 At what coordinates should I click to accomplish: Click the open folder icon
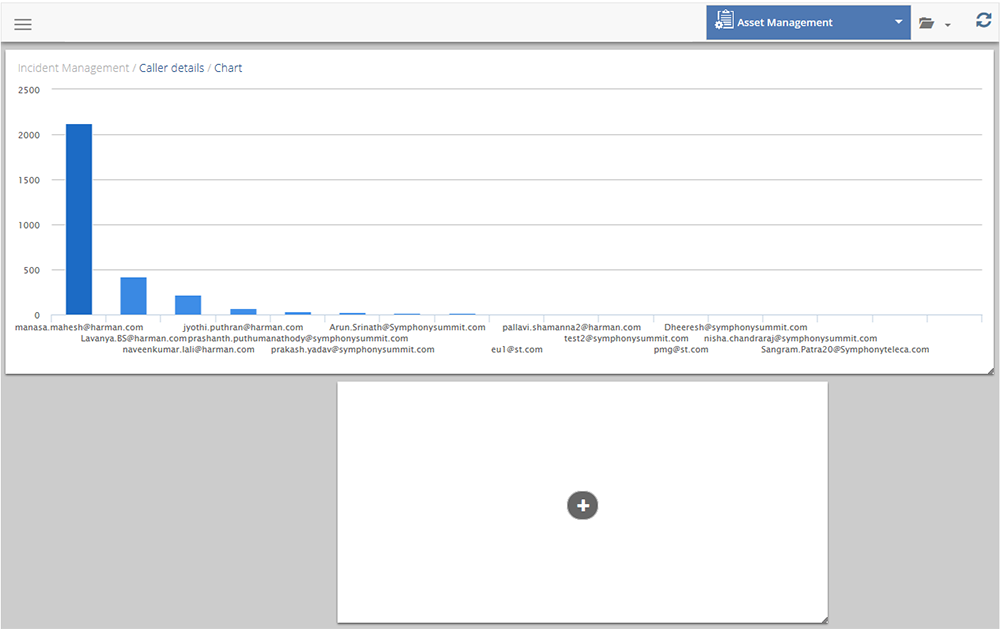tap(927, 23)
